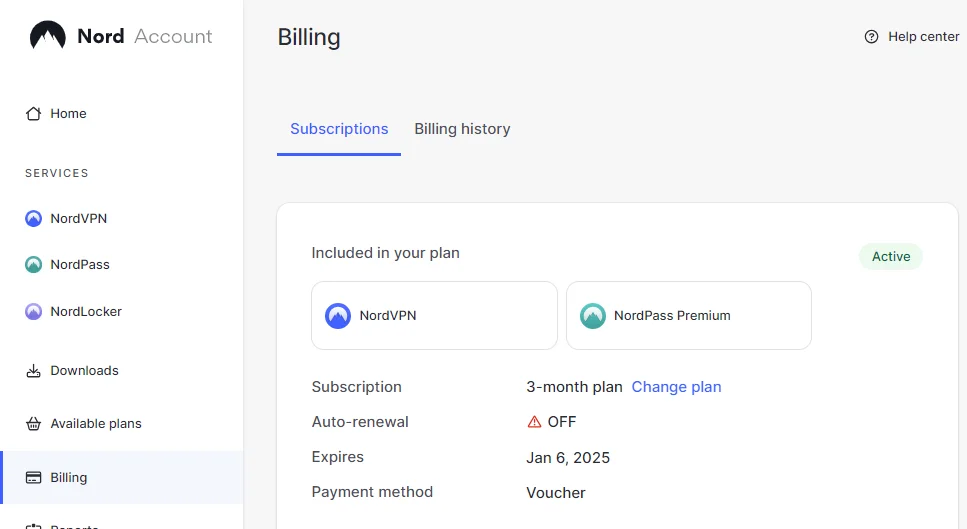Open the NordVPN plan card
This screenshot has height=529, width=967.
click(434, 316)
